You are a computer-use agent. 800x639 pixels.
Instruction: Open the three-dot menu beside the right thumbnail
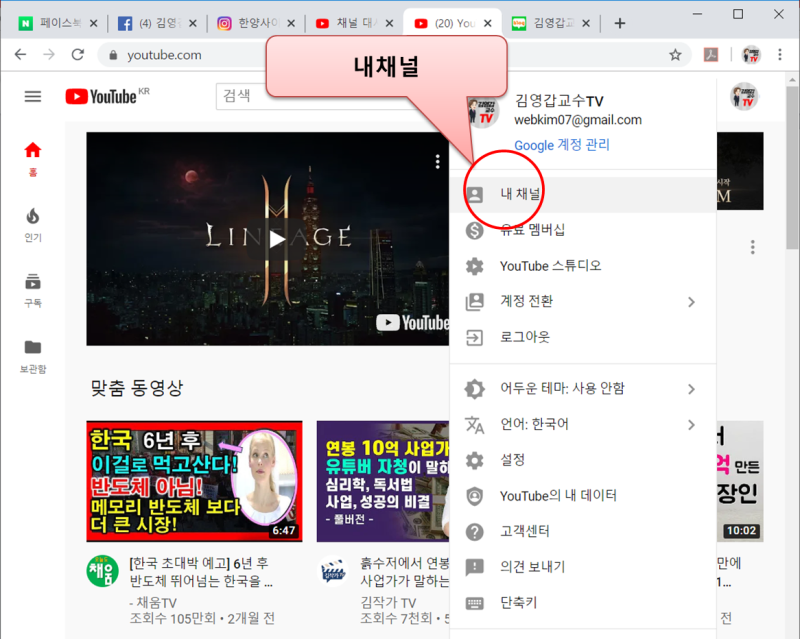(753, 248)
